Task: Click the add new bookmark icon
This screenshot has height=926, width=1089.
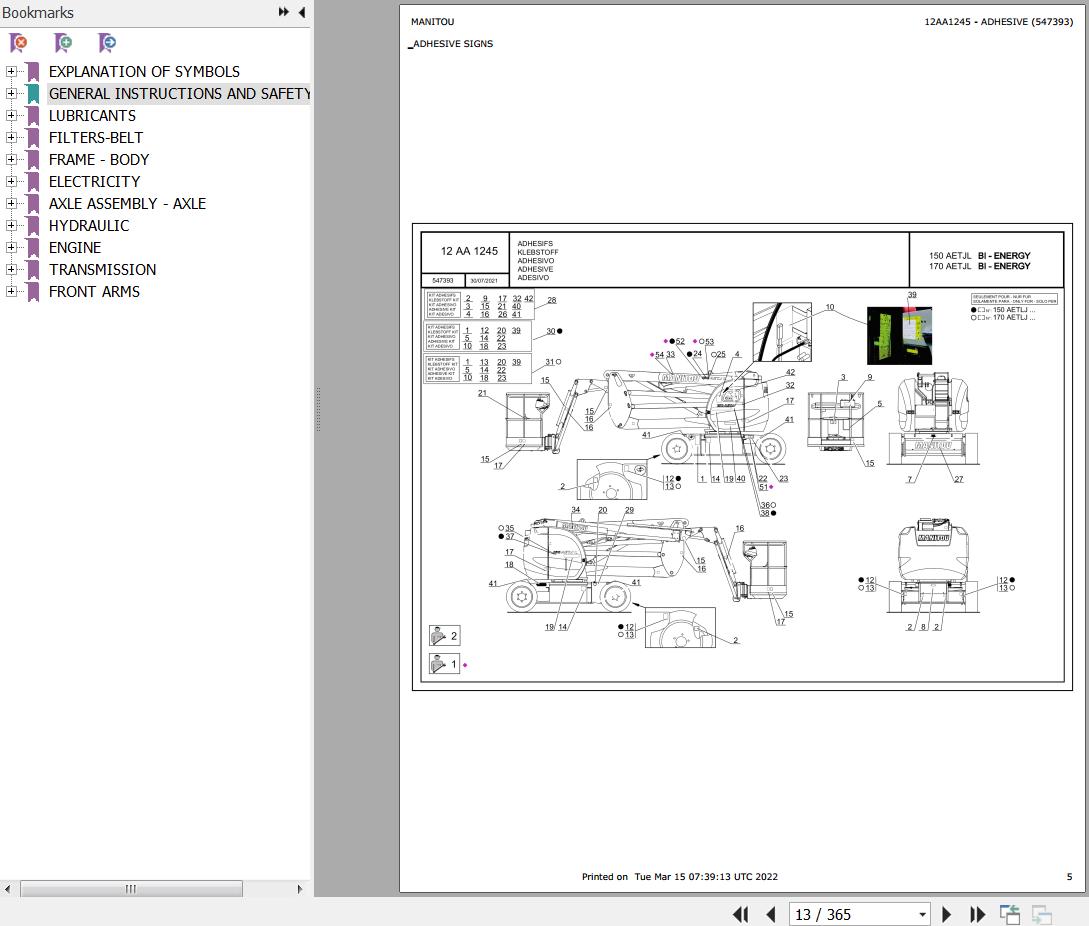Action: tap(63, 43)
